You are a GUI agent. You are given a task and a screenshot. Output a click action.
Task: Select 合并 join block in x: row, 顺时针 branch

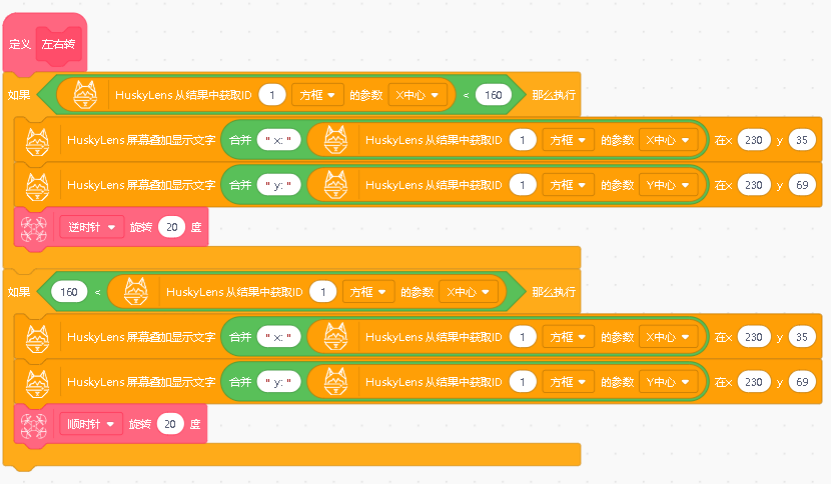pos(240,337)
